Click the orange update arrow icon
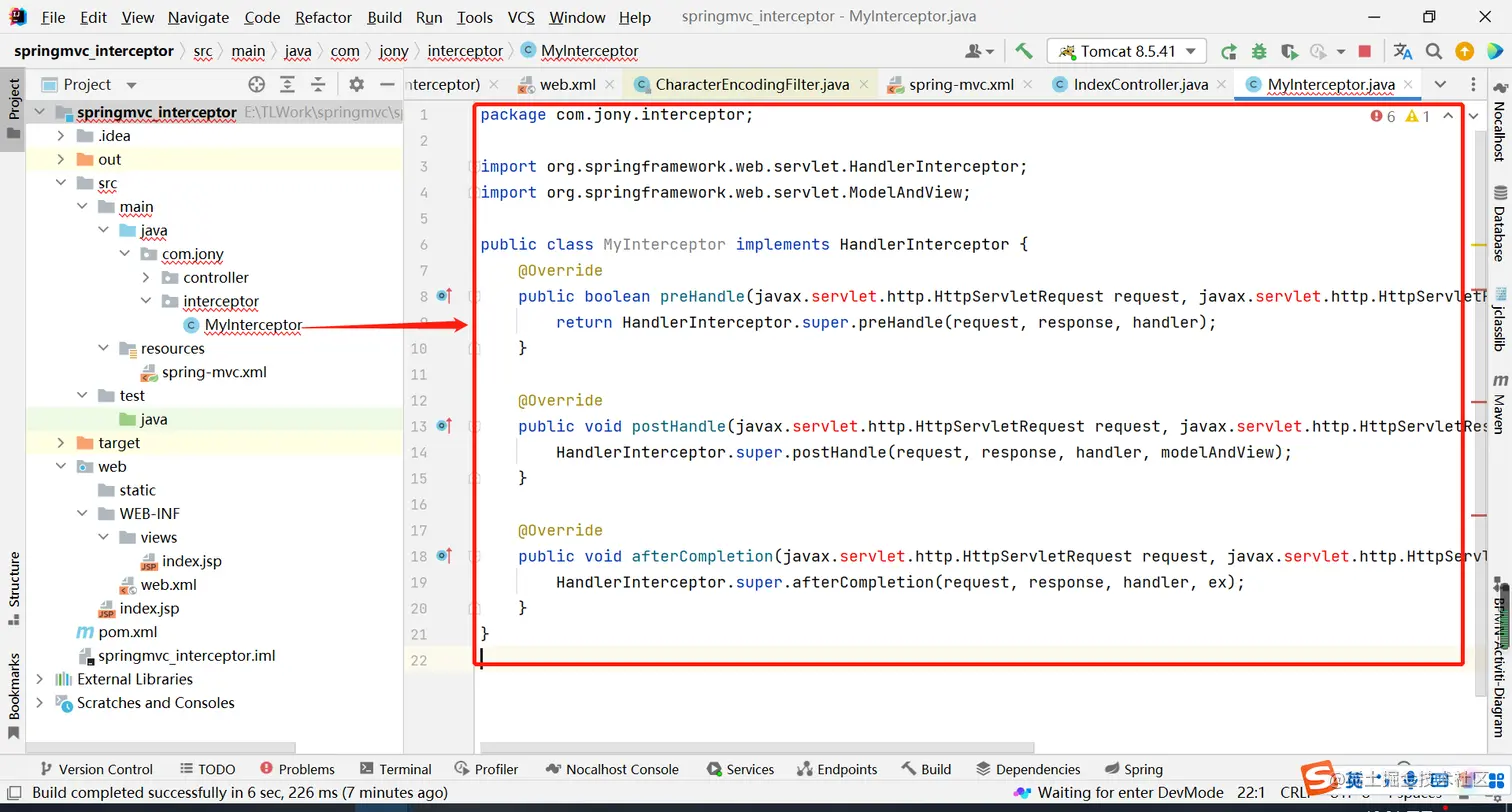1512x812 pixels. point(1464,51)
